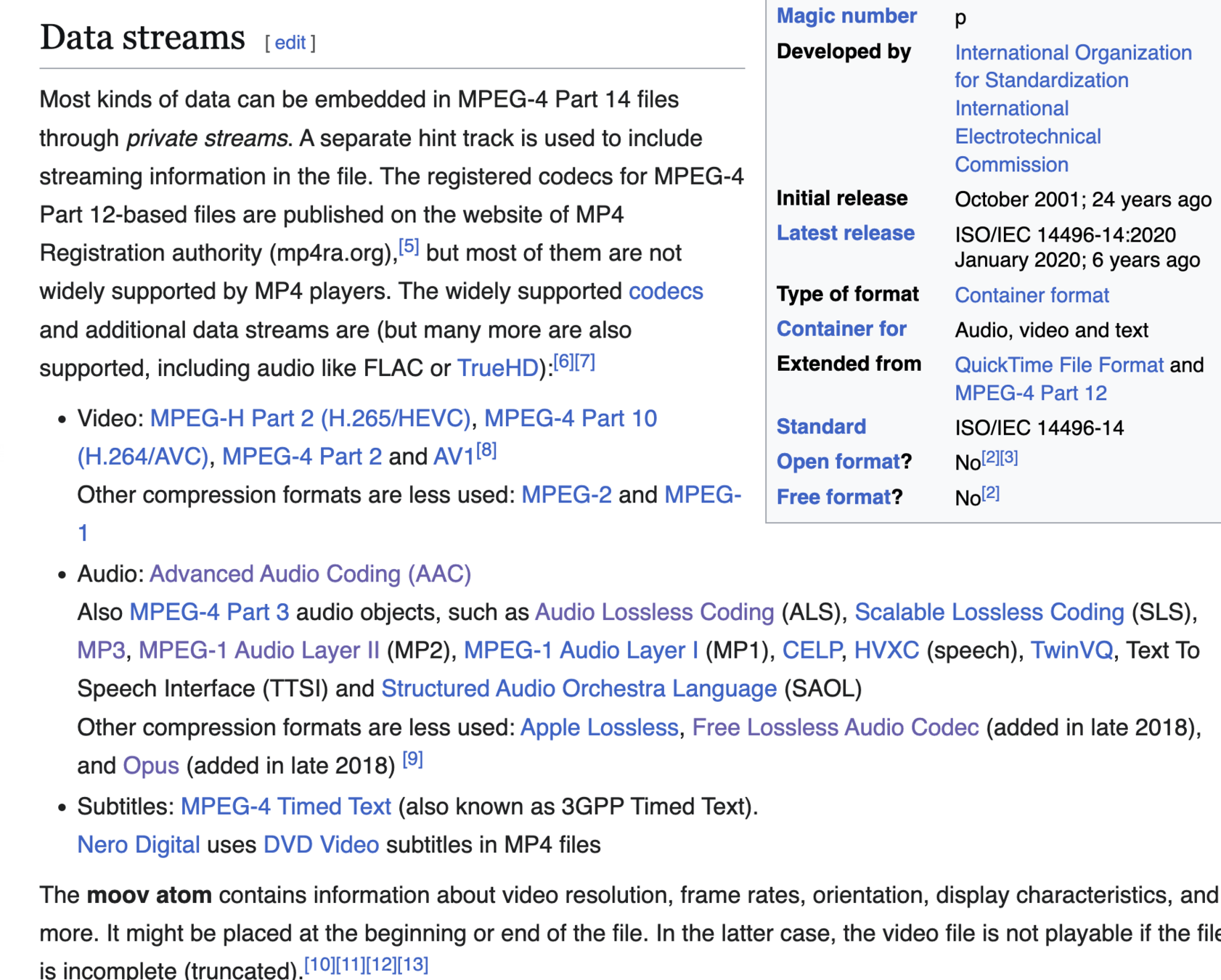Open the TwinVQ link

coord(1071,650)
